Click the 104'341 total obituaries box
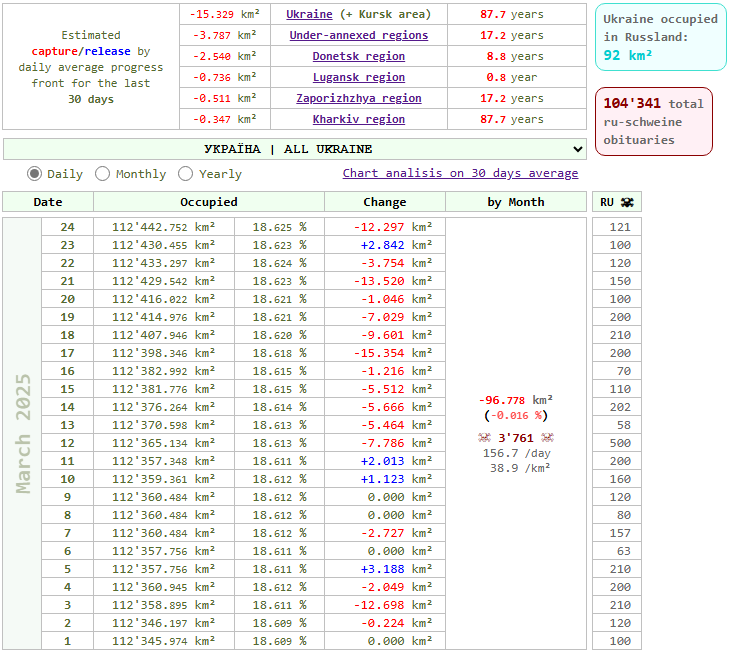This screenshot has height=652, width=729. tap(654, 121)
